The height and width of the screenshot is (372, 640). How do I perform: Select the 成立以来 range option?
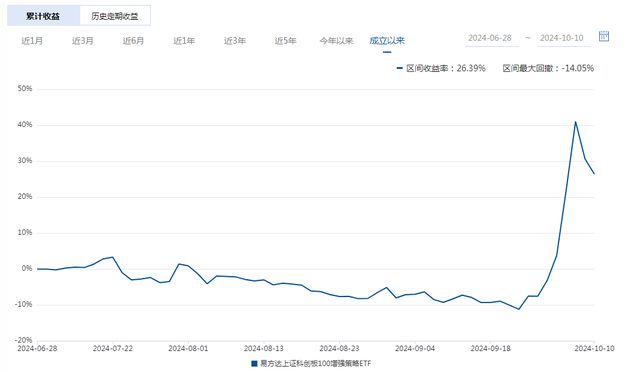tap(387, 41)
